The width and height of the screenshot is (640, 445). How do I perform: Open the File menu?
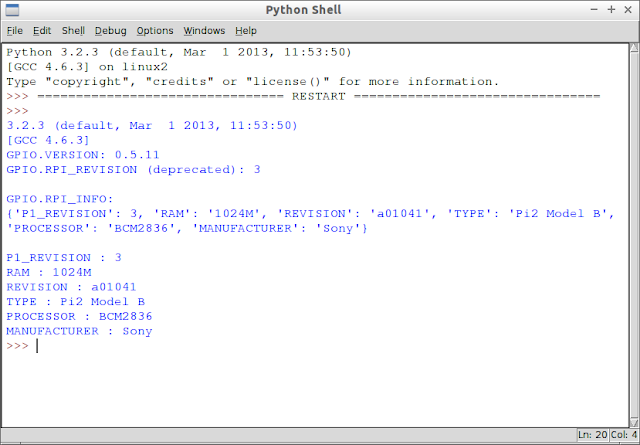tap(15, 31)
